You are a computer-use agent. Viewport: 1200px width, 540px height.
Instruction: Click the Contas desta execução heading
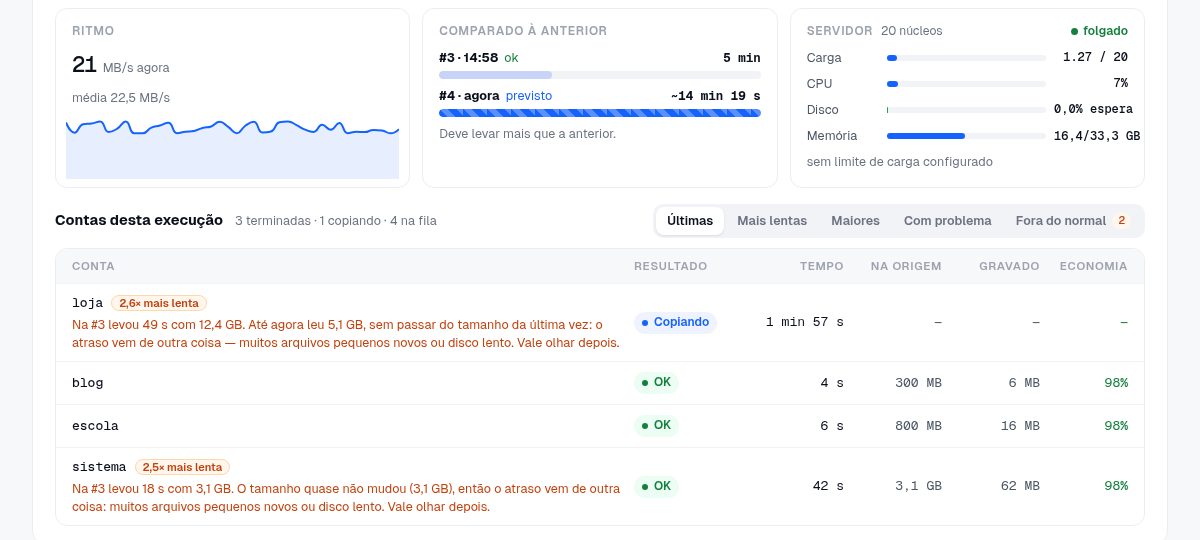click(139, 220)
